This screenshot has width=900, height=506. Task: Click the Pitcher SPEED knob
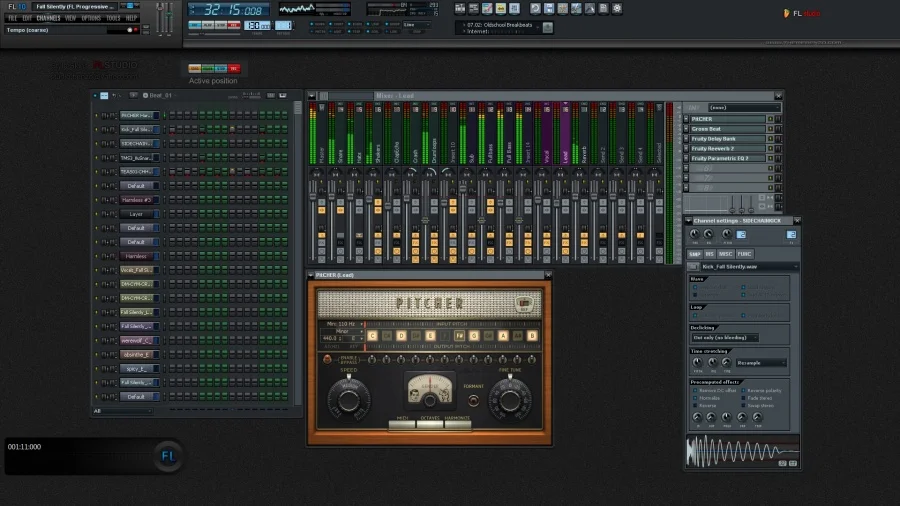coord(348,400)
